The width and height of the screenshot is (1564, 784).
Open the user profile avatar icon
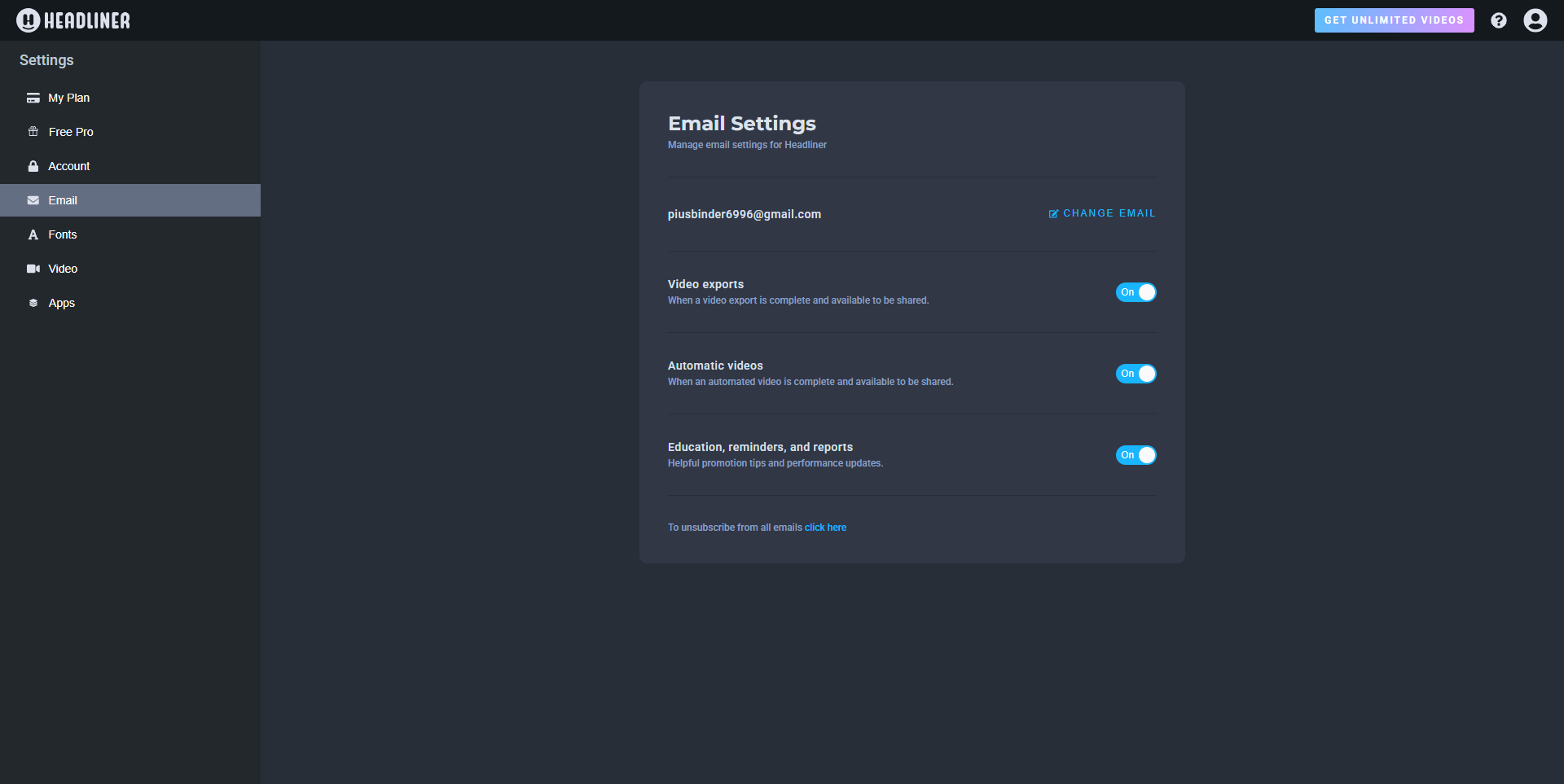tap(1535, 20)
